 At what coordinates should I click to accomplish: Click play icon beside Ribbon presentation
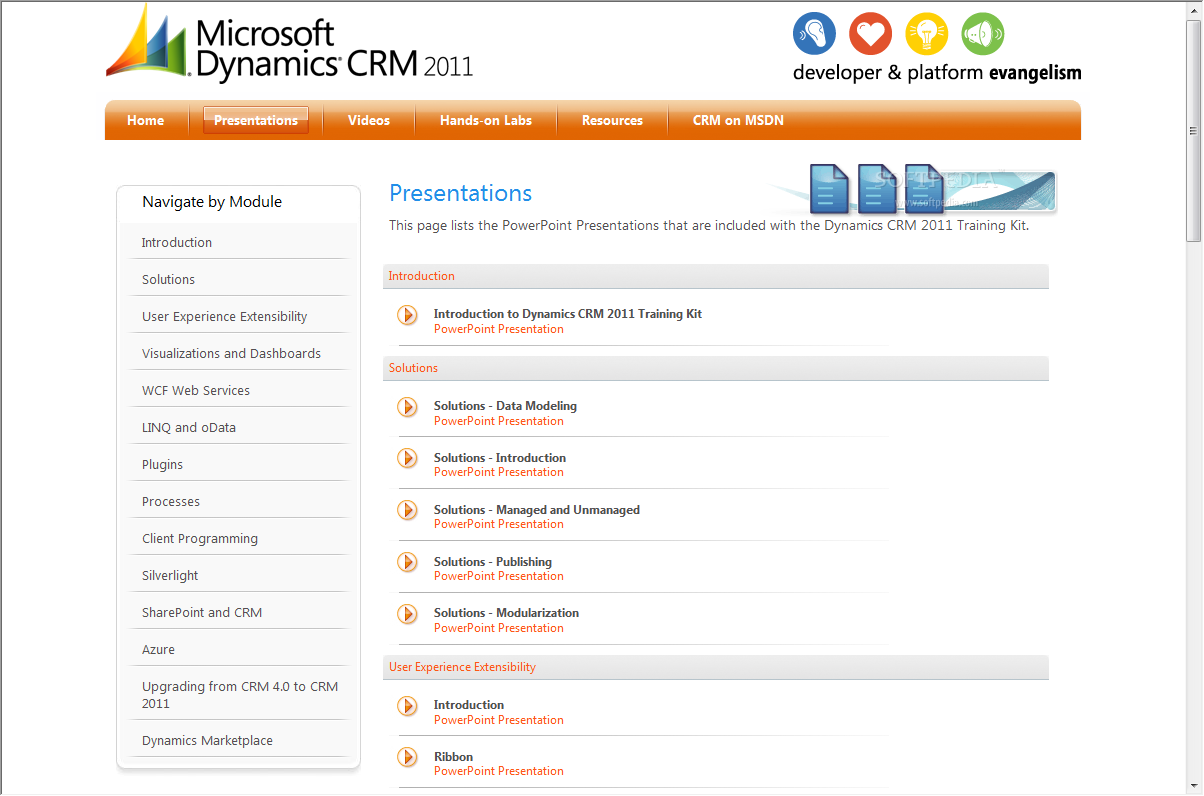[x=407, y=757]
